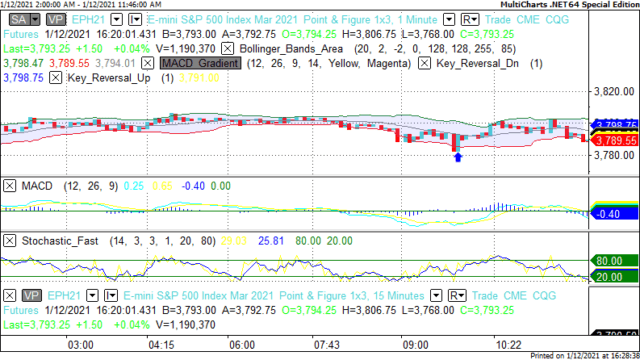
Task: Click the Bollinger_Bands_Area indicator name
Action: pyautogui.click(x=291, y=49)
